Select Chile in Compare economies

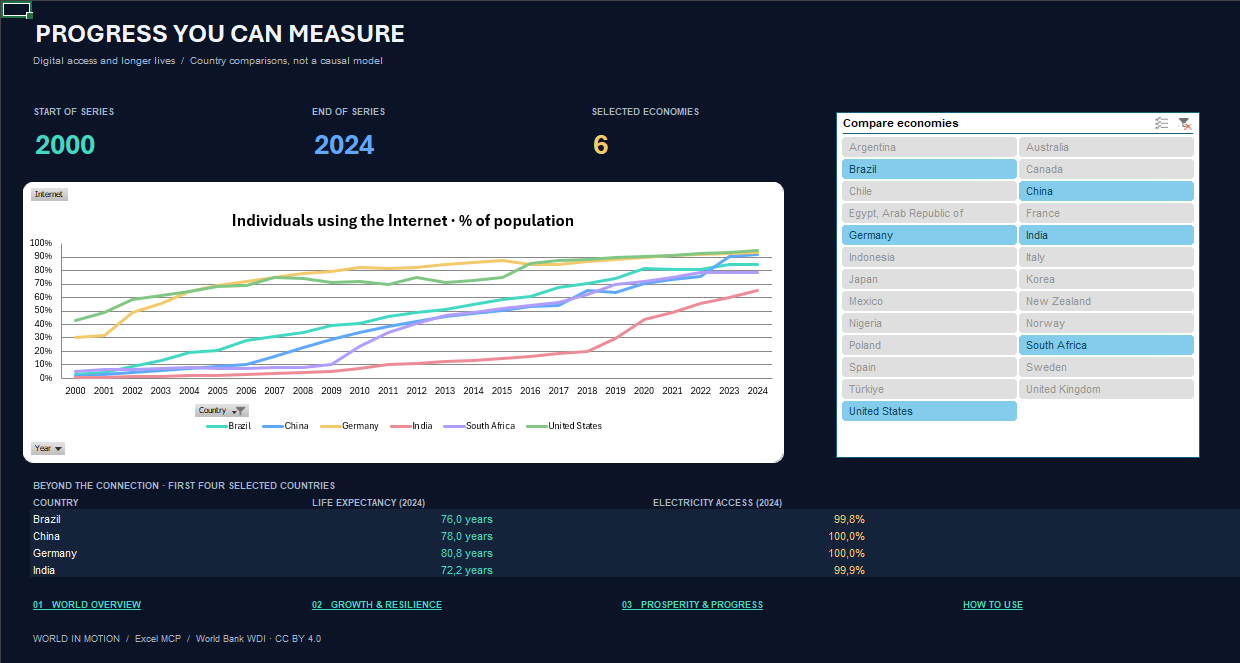pyautogui.click(x=929, y=191)
